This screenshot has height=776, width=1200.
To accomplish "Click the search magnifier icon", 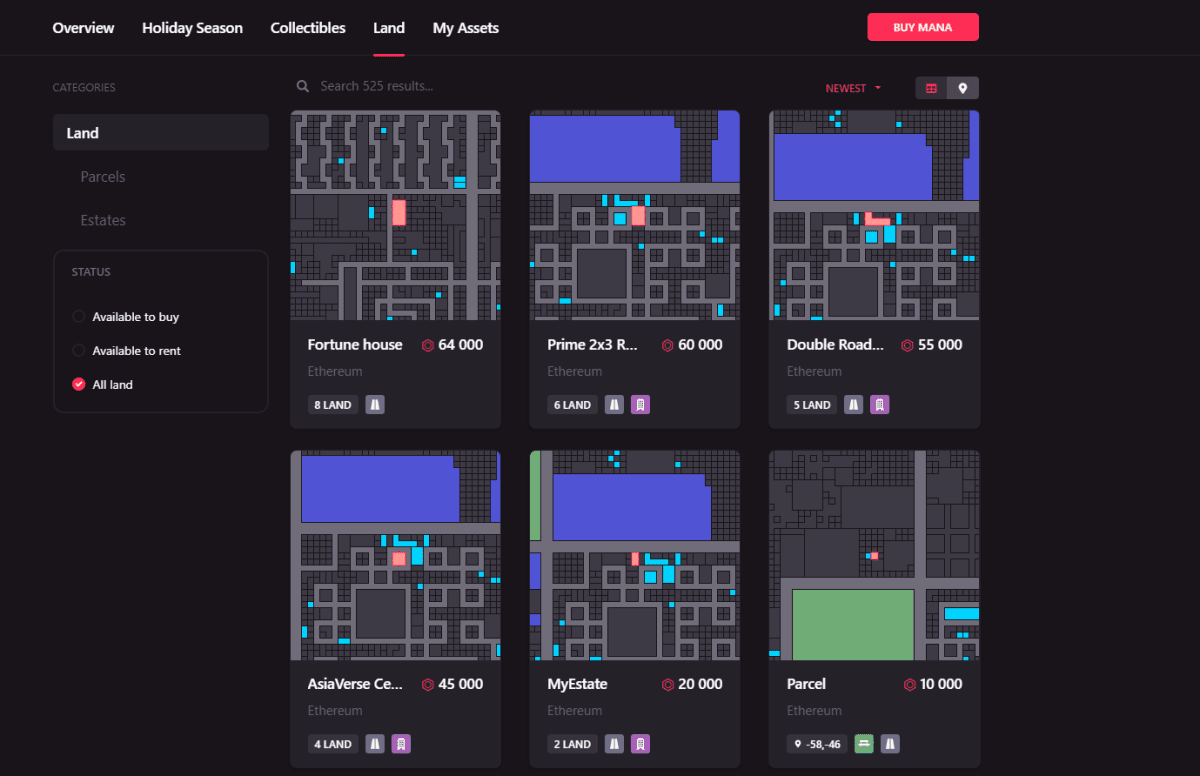I will pos(303,86).
